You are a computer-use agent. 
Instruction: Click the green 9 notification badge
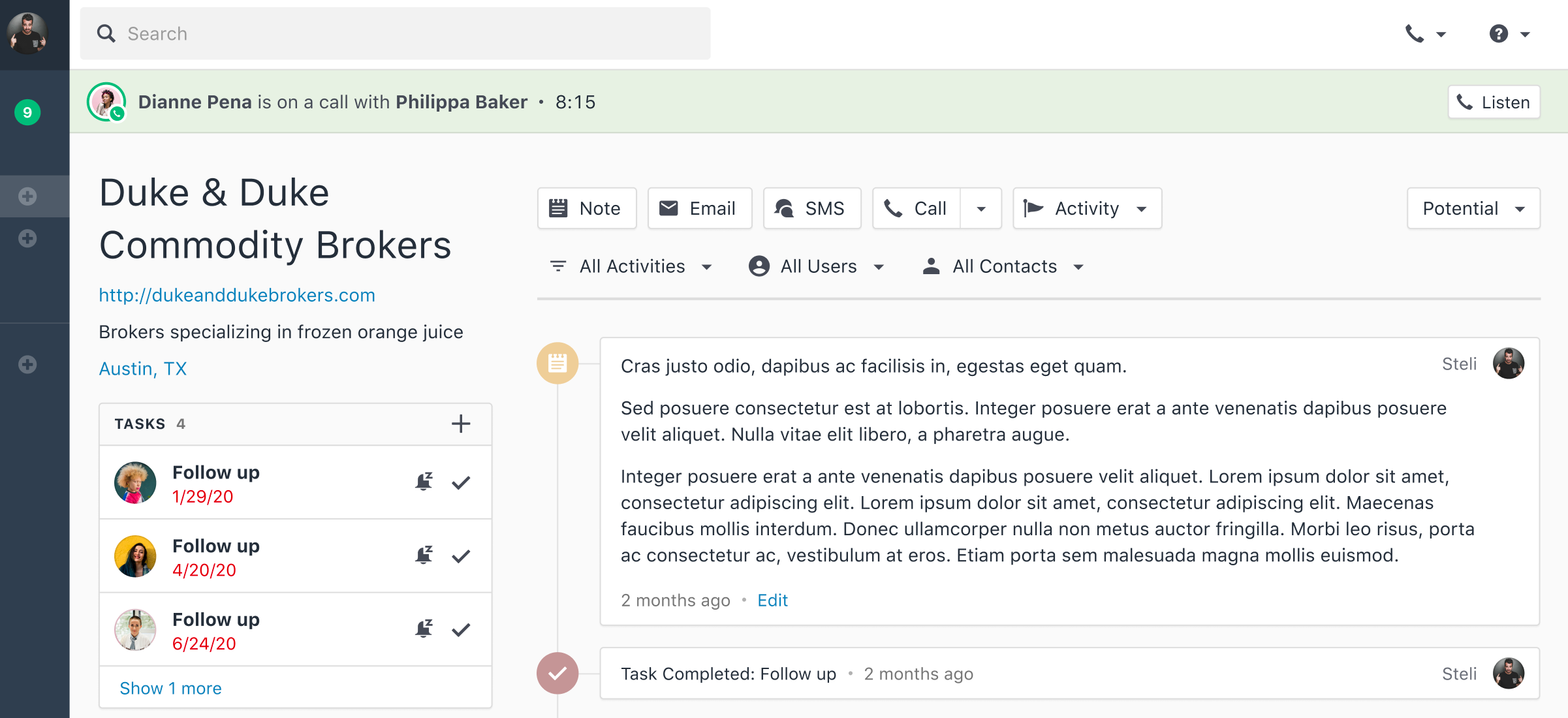point(27,112)
